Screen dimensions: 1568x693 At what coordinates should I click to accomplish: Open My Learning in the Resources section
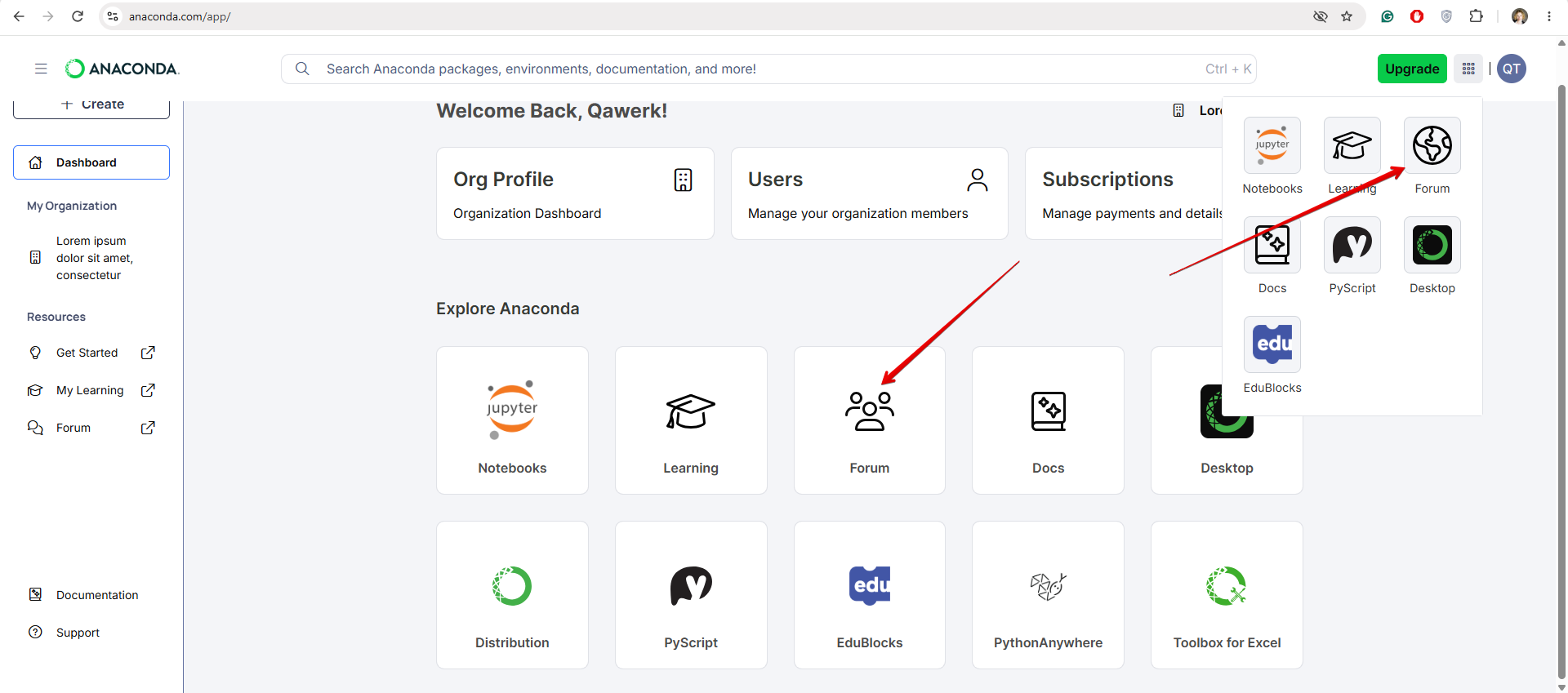pyautogui.click(x=91, y=390)
